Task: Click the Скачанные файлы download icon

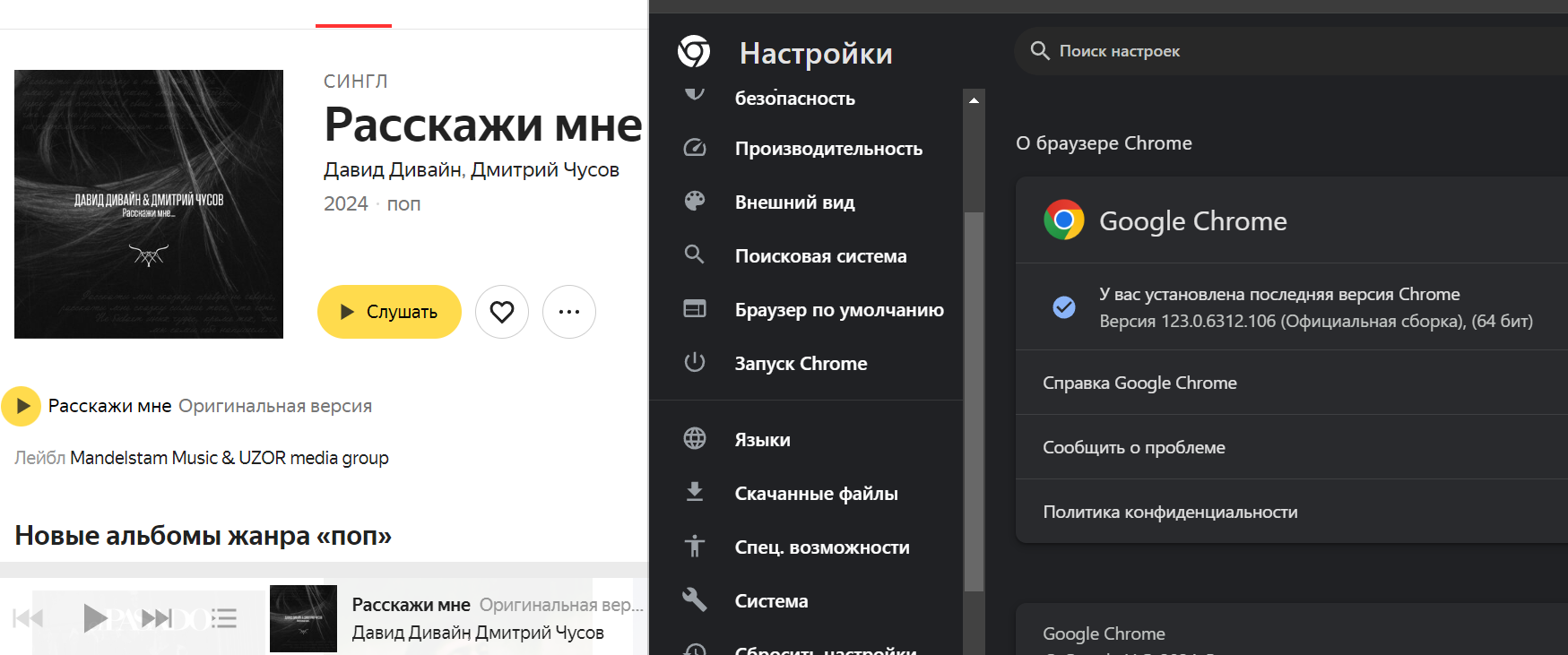Action: [695, 492]
